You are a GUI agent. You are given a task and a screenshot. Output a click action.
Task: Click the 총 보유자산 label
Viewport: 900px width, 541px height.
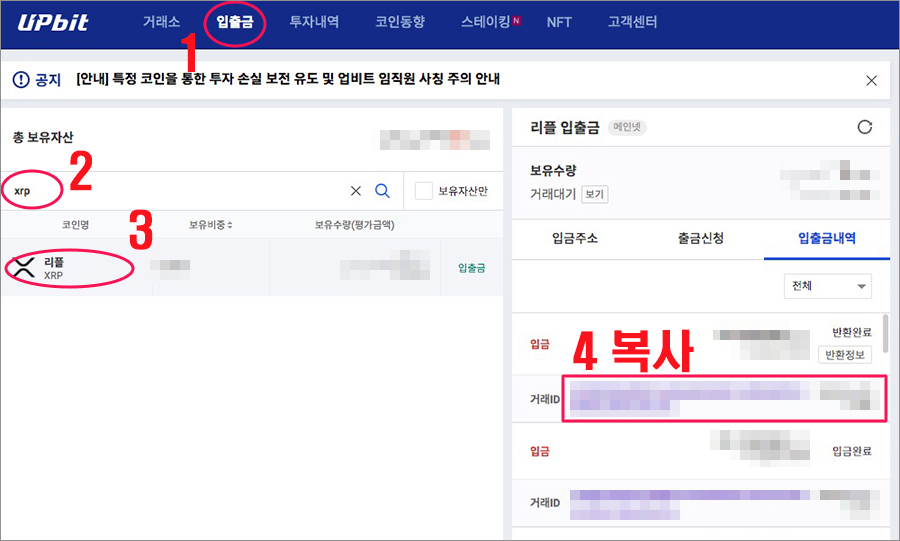point(43,138)
